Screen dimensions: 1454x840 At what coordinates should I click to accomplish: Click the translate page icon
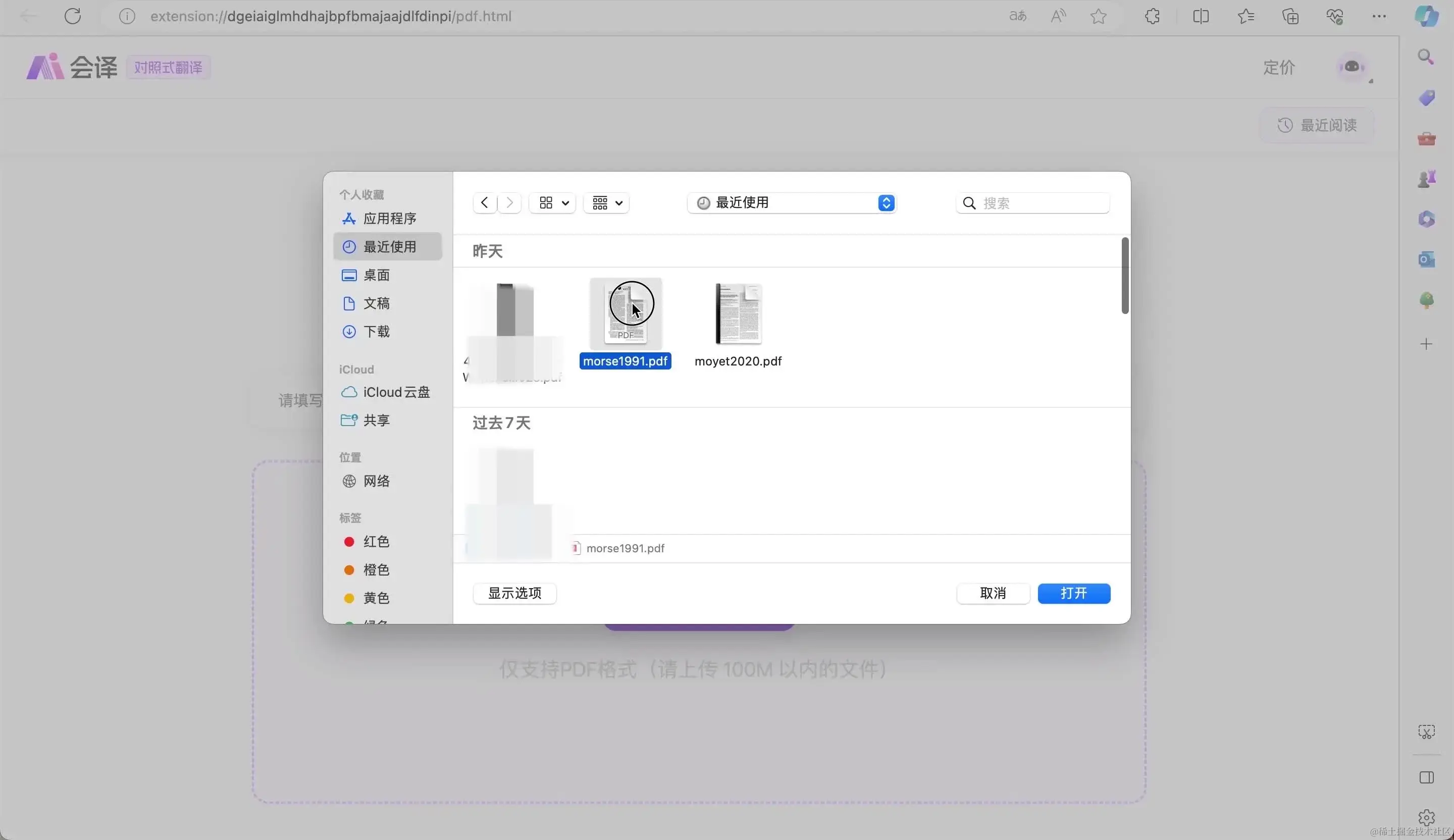click(1018, 16)
